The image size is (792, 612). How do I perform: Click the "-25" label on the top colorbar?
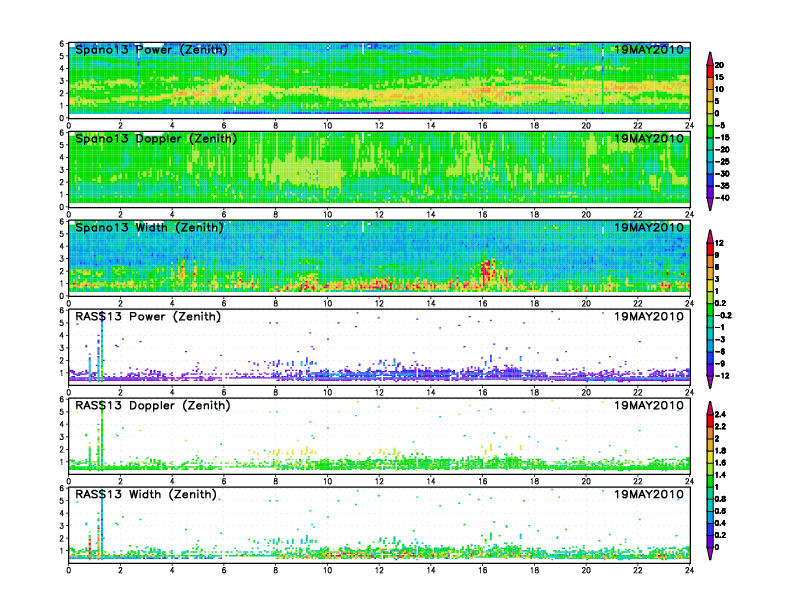[722, 162]
